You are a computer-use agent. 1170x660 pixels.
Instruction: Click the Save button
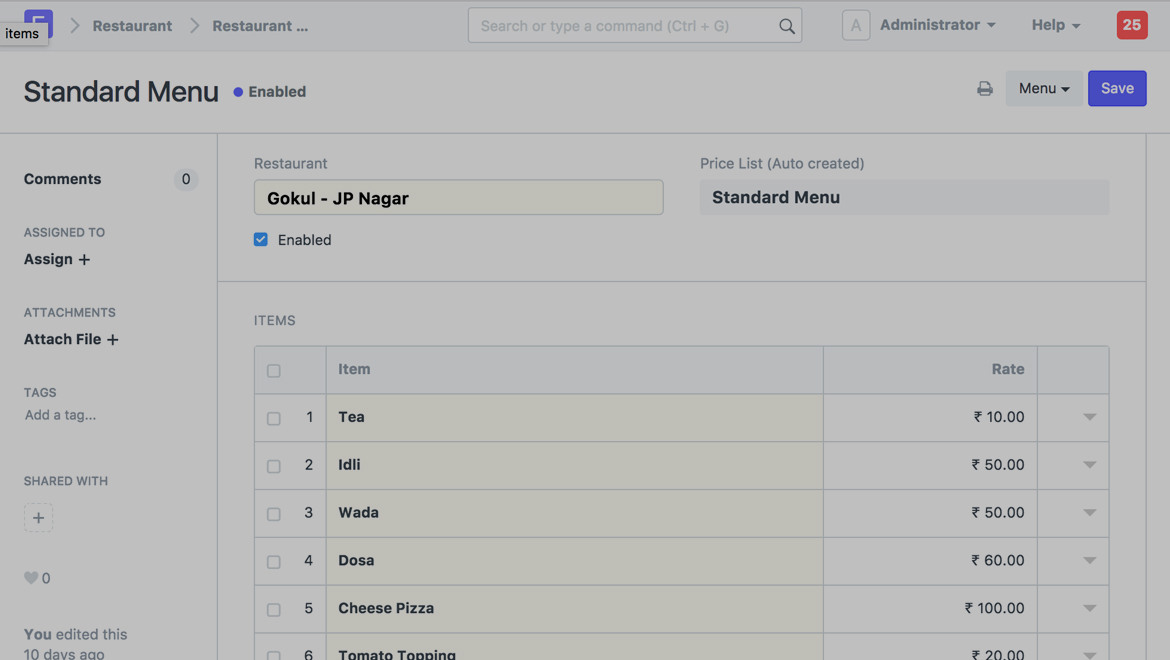(1116, 89)
